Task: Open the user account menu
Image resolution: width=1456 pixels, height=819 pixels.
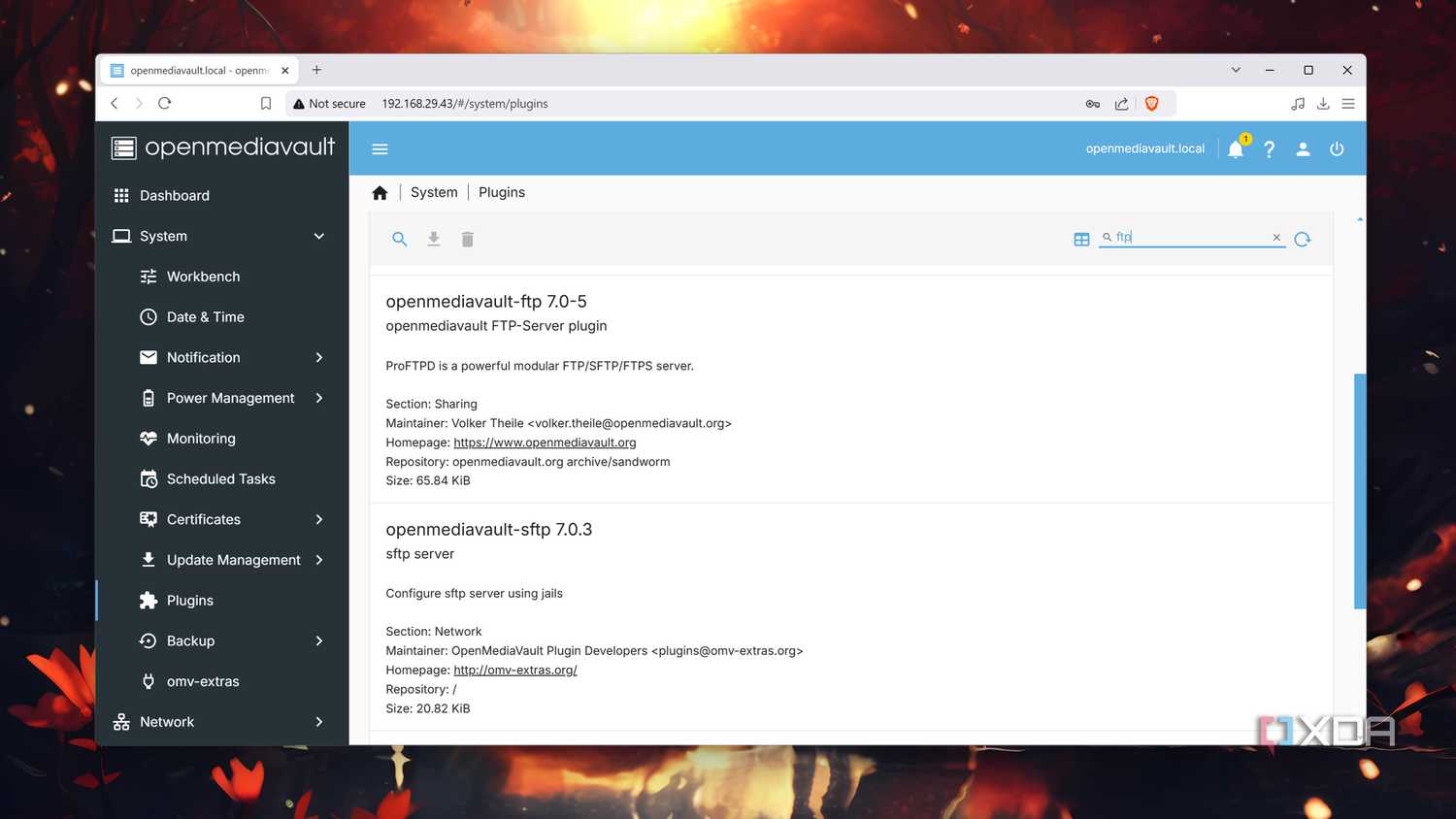Action: click(1303, 149)
